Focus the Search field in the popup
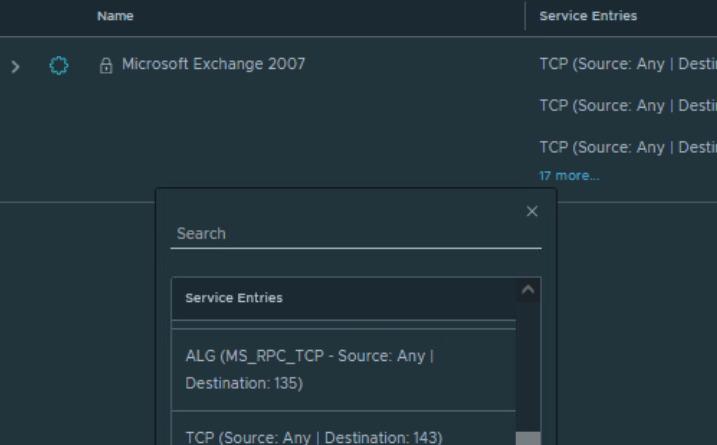717x445 pixels. click(356, 234)
